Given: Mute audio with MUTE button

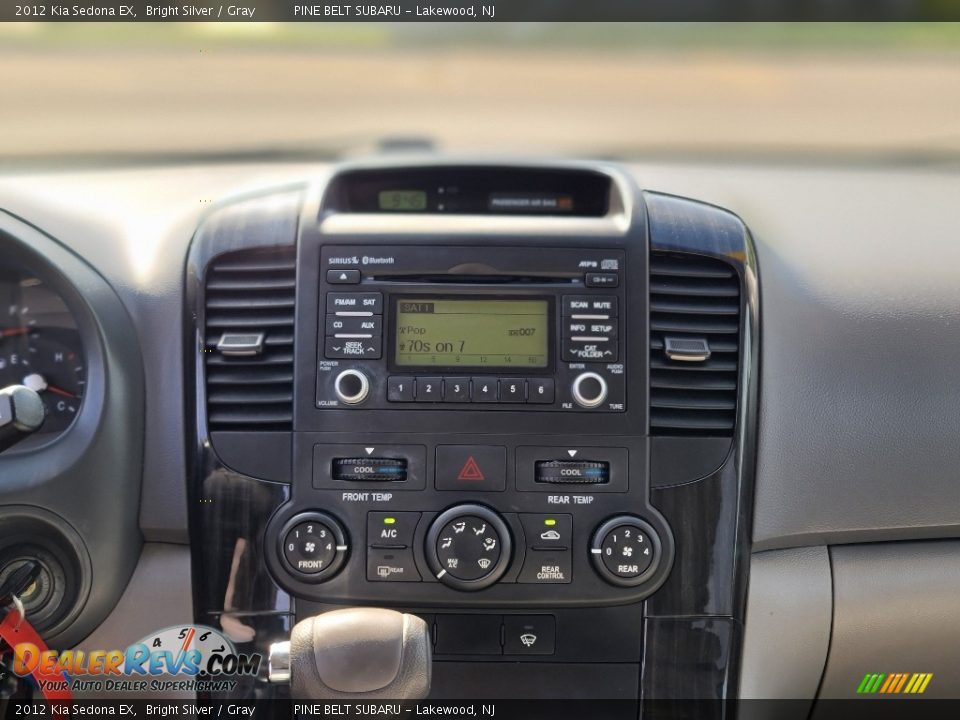Looking at the screenshot, I should tap(602, 305).
